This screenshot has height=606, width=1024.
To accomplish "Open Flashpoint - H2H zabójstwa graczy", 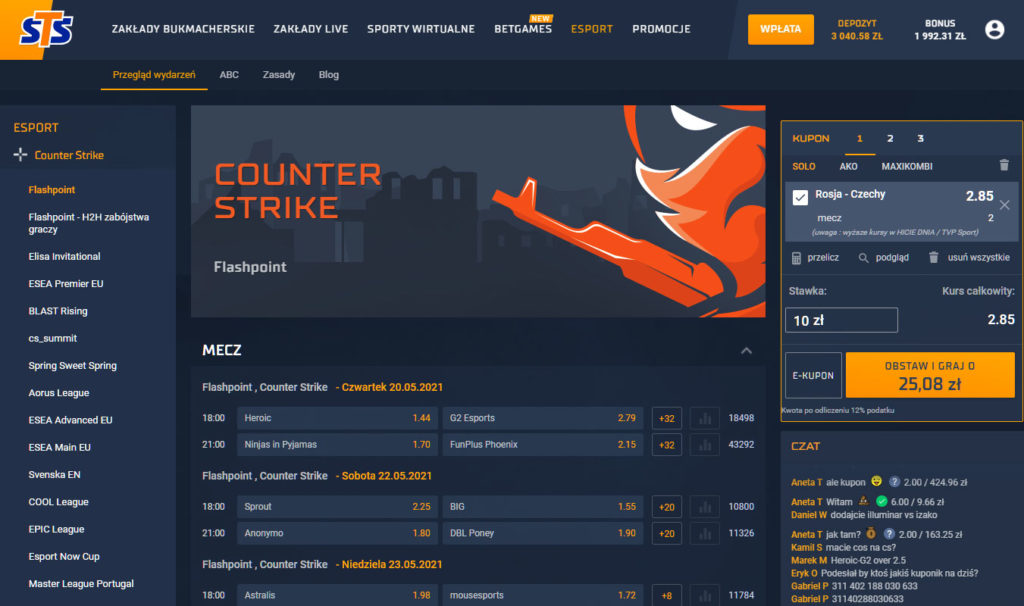I will pos(89,223).
